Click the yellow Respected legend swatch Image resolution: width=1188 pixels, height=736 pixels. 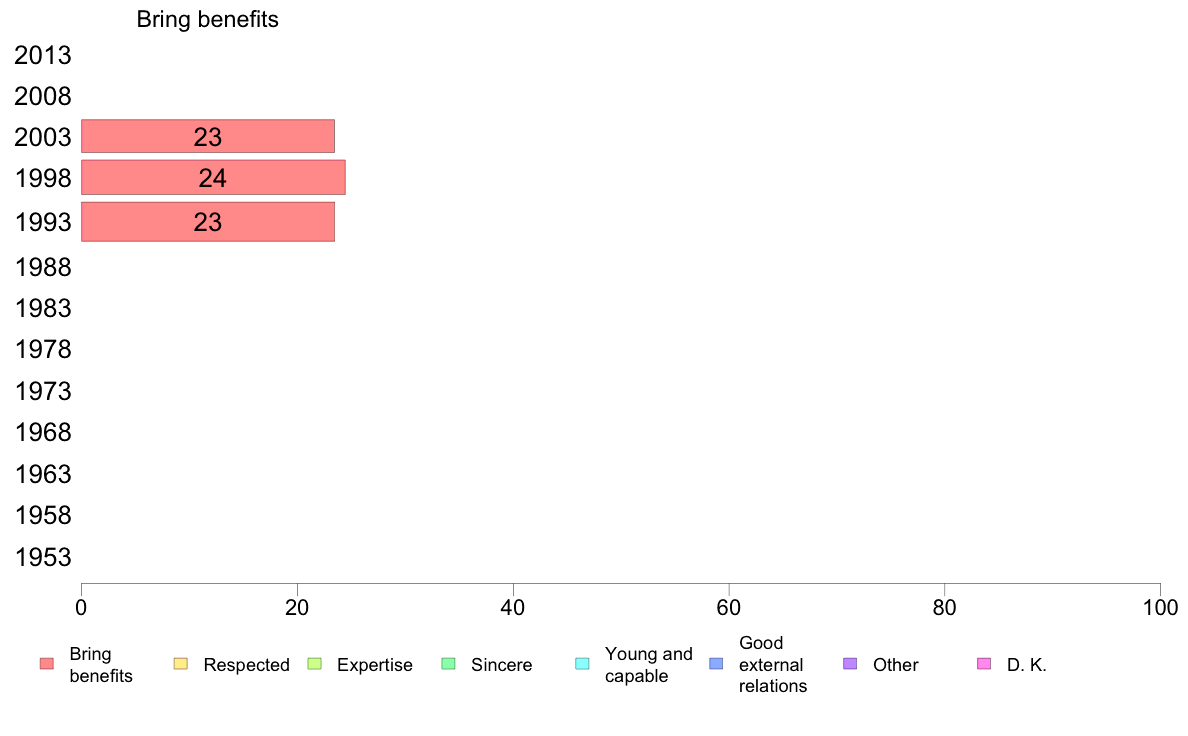pos(180,664)
